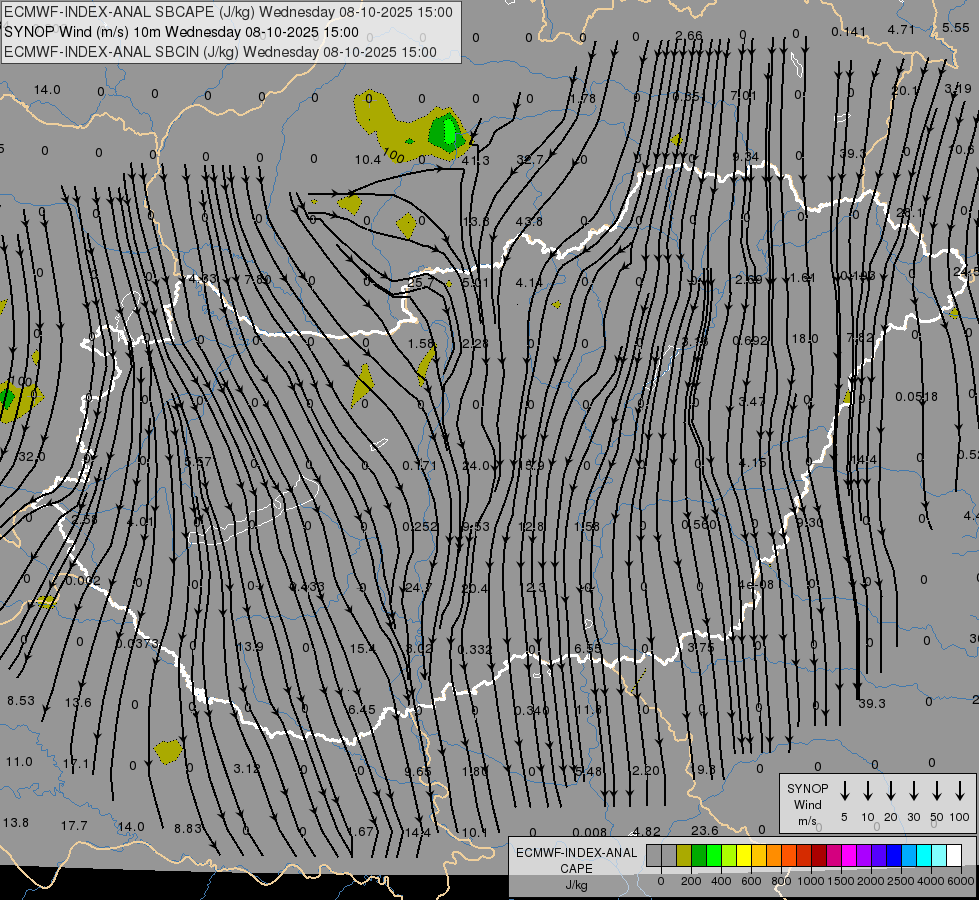This screenshot has width=979, height=900.
Task: Pick the white 6000 J/kg color swatch
Action: pyautogui.click(x=953, y=855)
